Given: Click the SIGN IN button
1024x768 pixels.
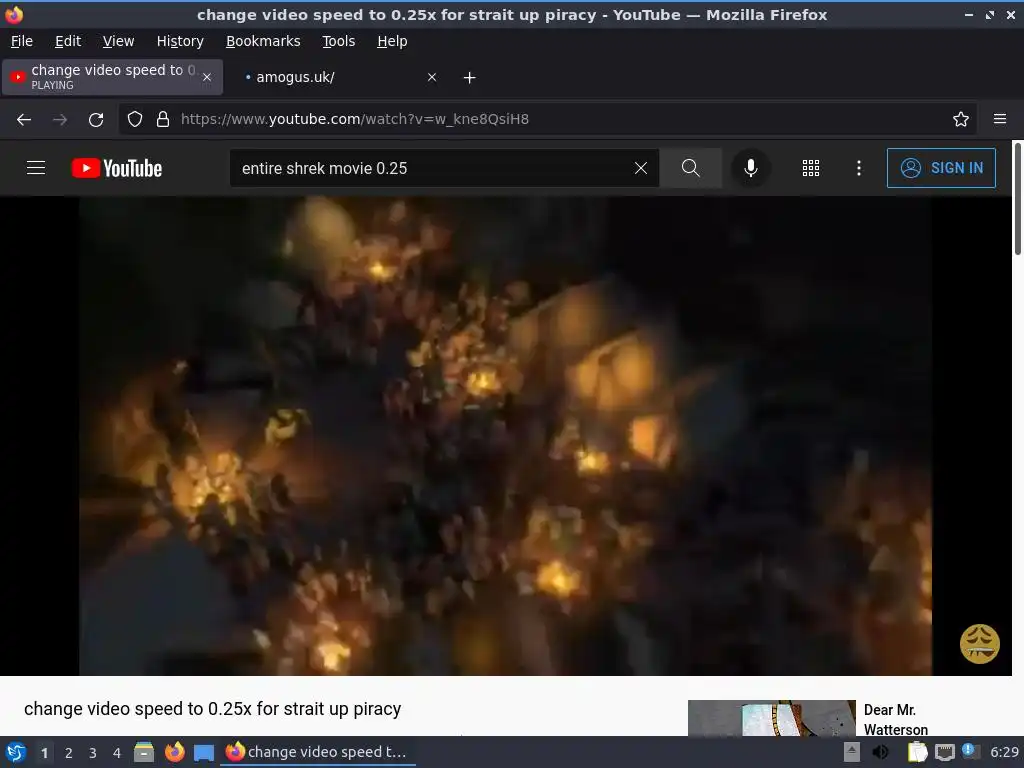Looking at the screenshot, I should coord(941,168).
